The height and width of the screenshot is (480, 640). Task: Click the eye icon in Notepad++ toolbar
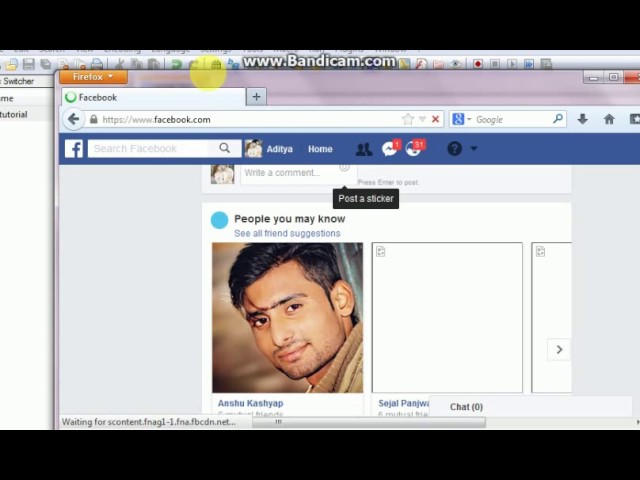coord(456,64)
